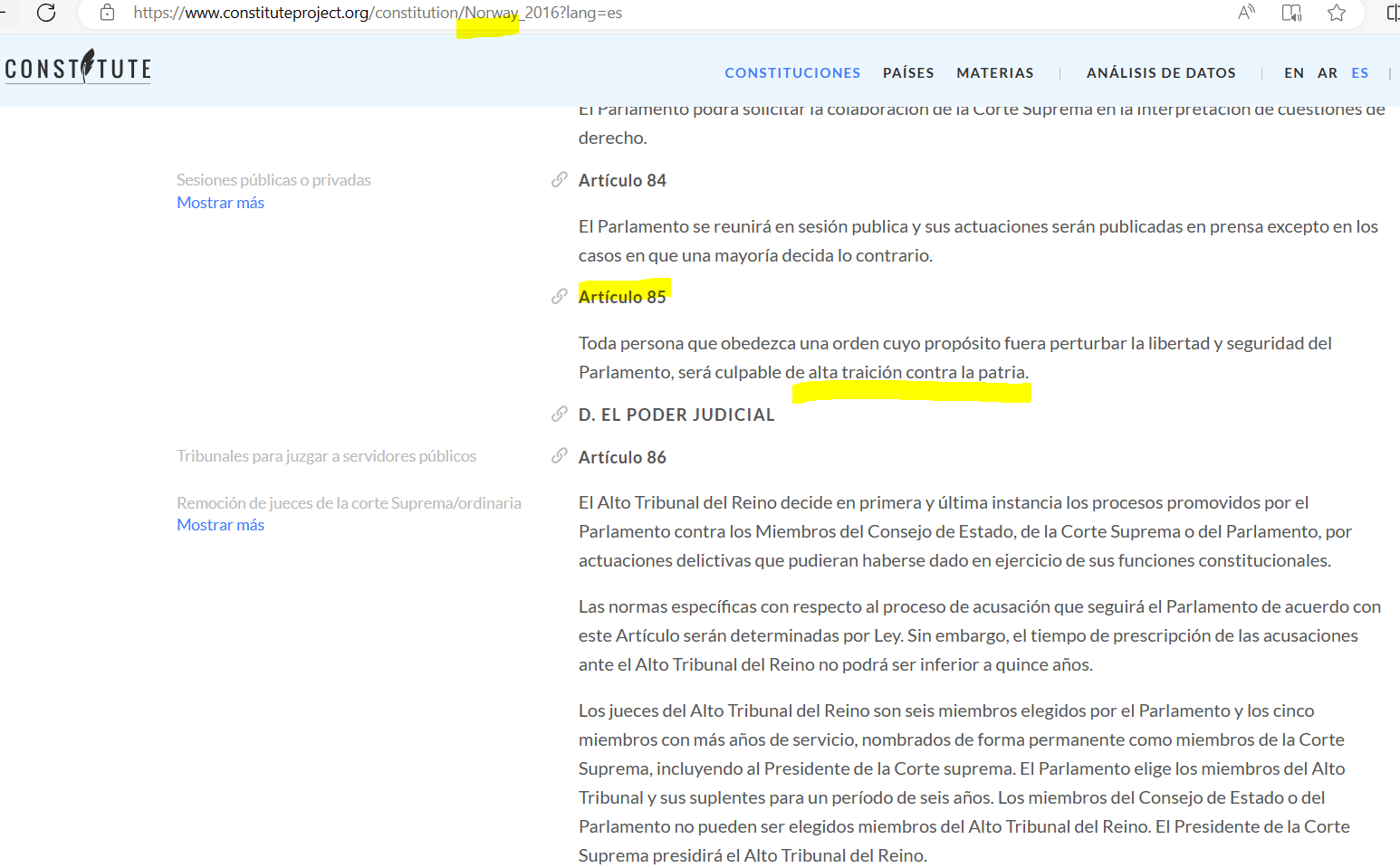
Task: Reload the page with the browser refresh icon
Action: (x=46, y=13)
